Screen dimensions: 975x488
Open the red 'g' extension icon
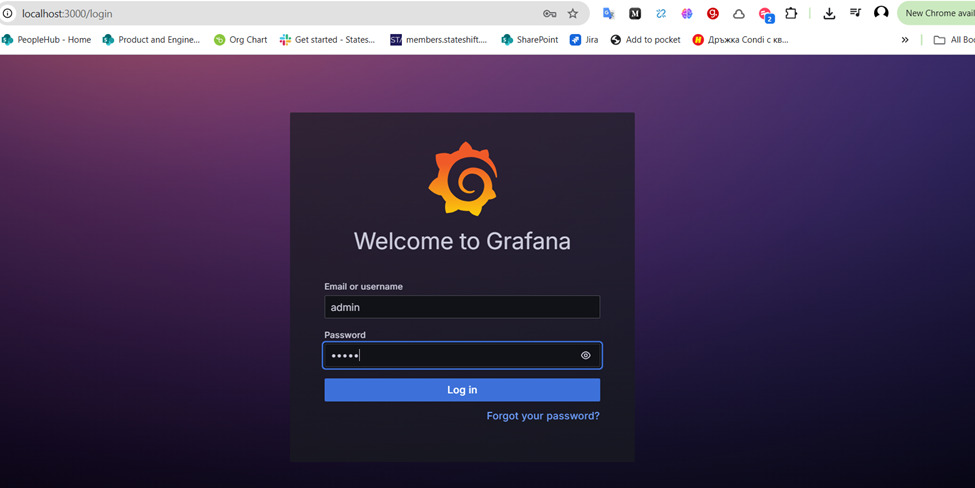[x=713, y=13]
